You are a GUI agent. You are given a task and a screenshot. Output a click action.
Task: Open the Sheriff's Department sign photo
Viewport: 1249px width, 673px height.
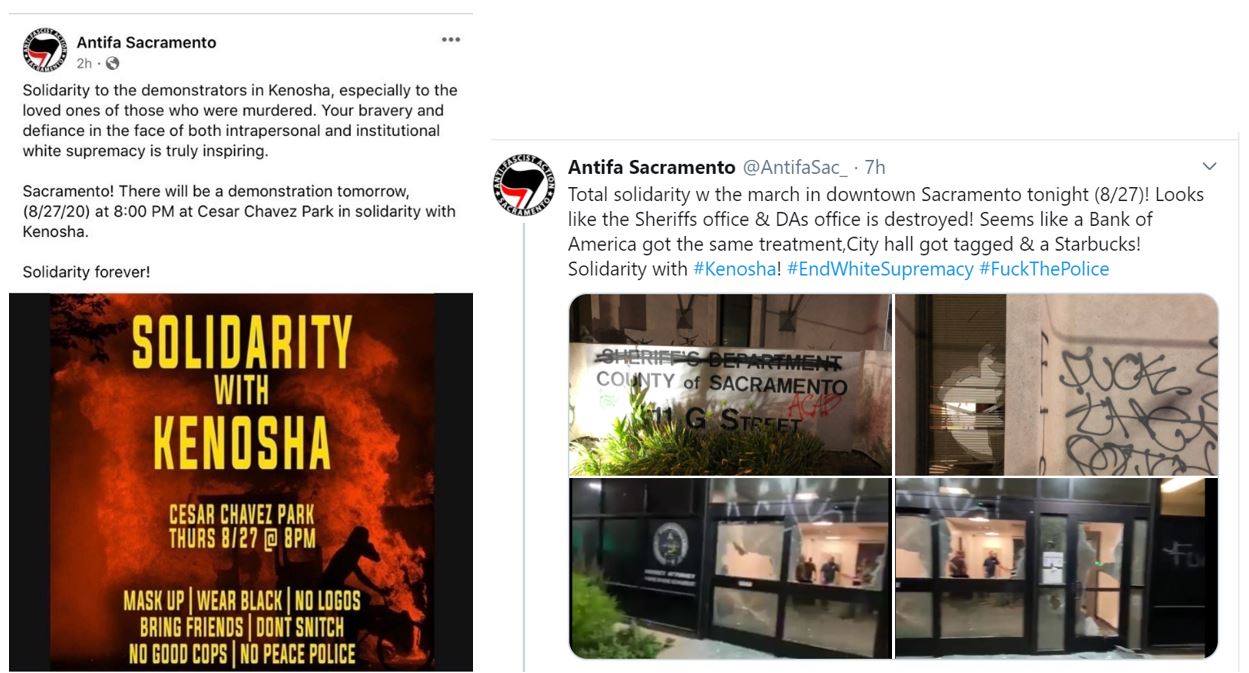tap(730, 384)
